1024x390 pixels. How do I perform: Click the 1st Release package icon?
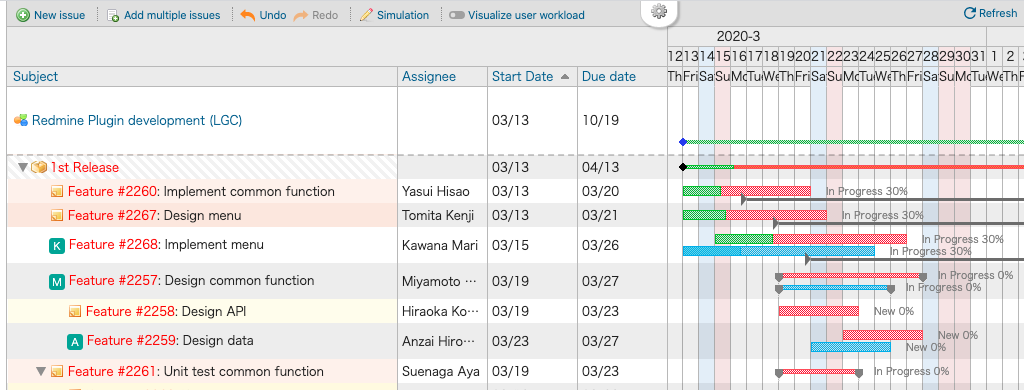click(39, 167)
